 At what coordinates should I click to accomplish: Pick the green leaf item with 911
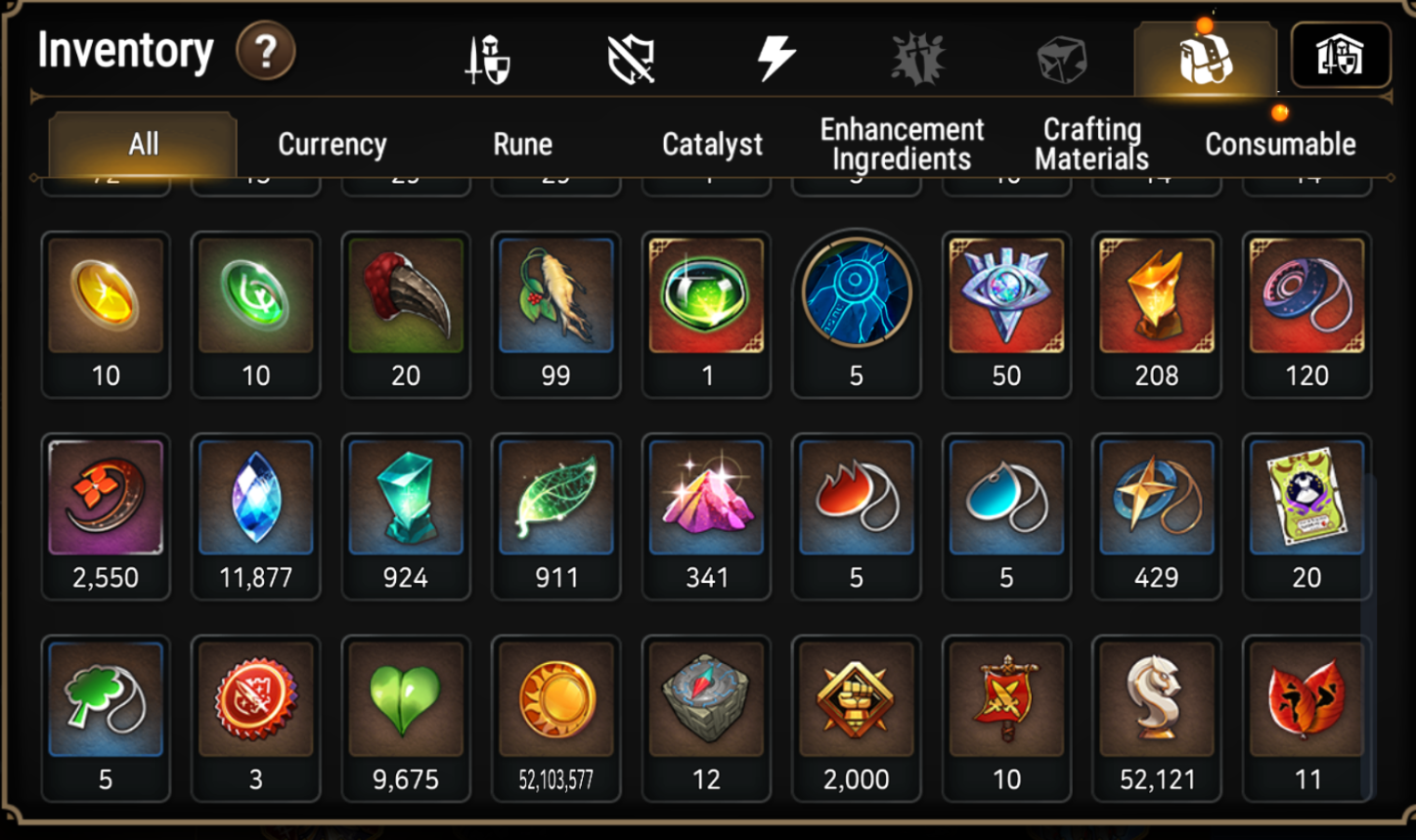pos(555,516)
